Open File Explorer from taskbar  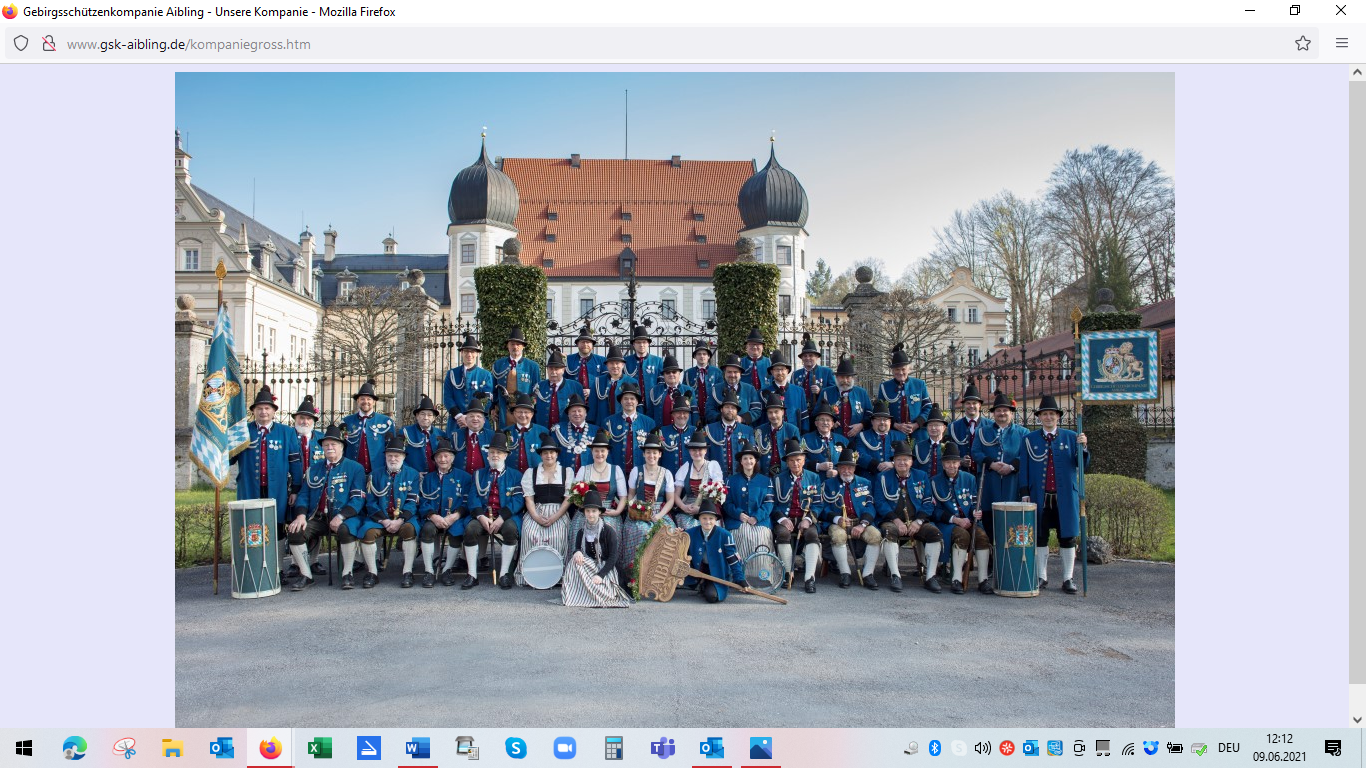pyautogui.click(x=172, y=748)
